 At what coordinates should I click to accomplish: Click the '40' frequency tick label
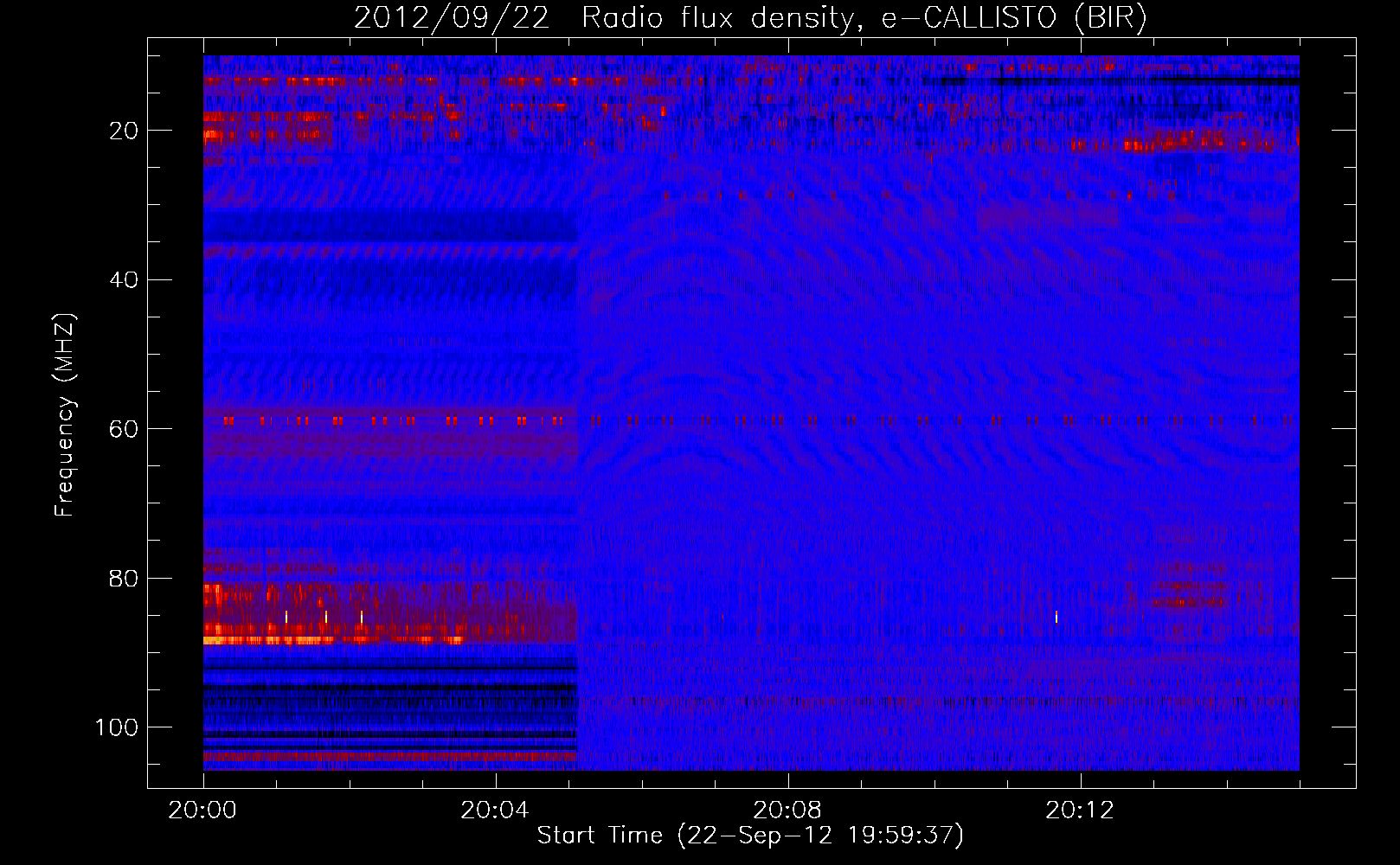[125, 280]
